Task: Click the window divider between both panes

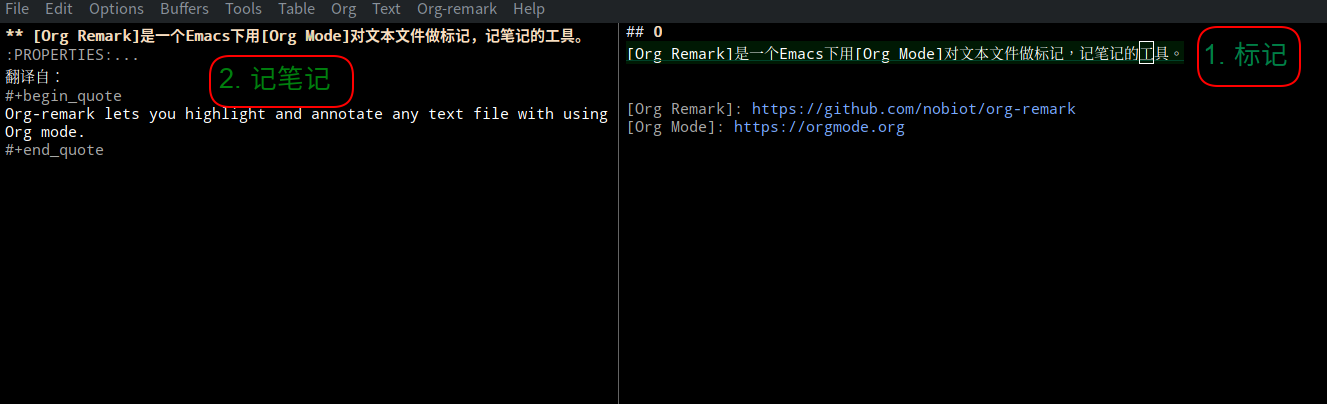Action: coord(618,213)
